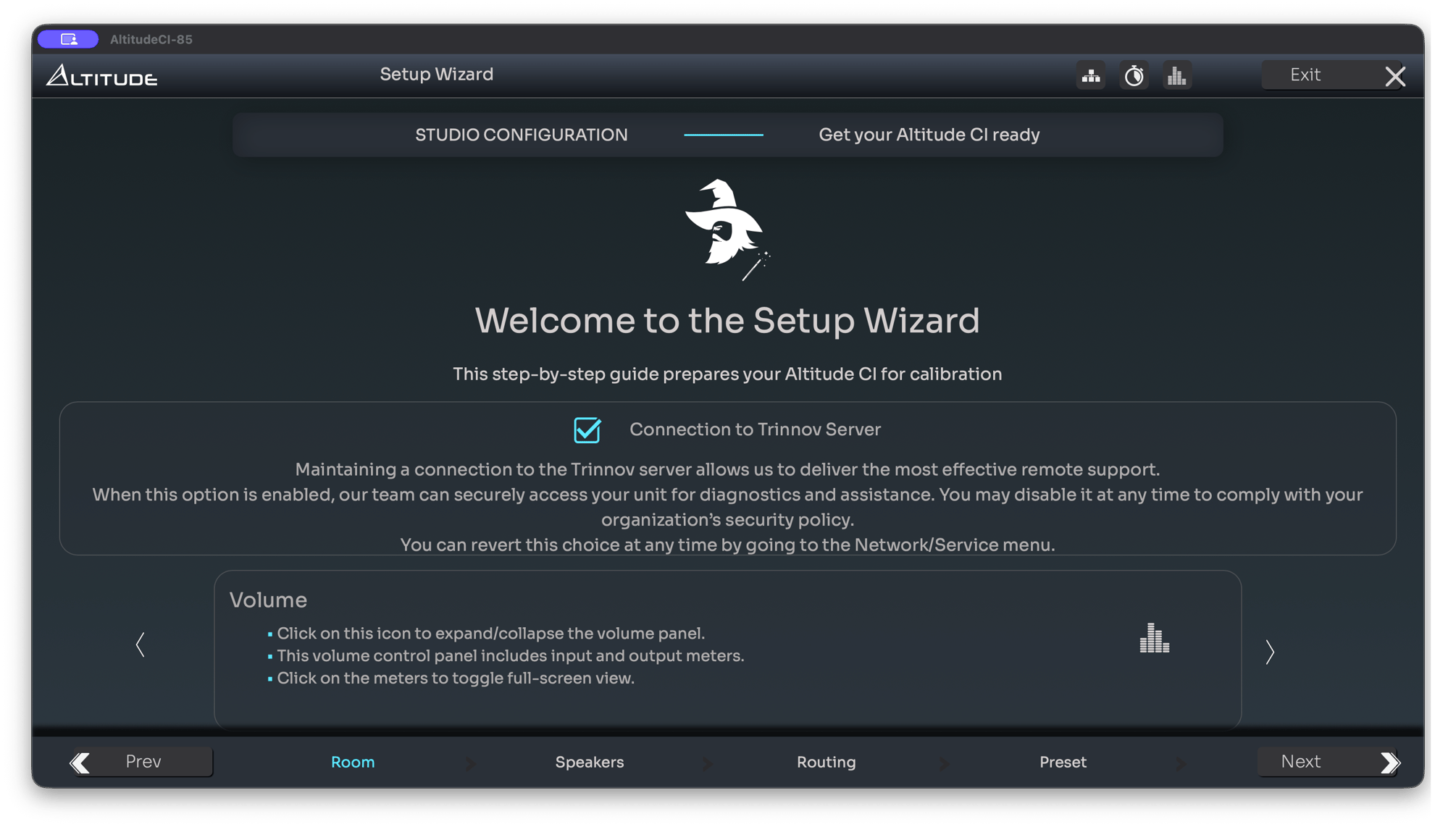Click the 'expand/collapse the volume panel' tip line

490,633
